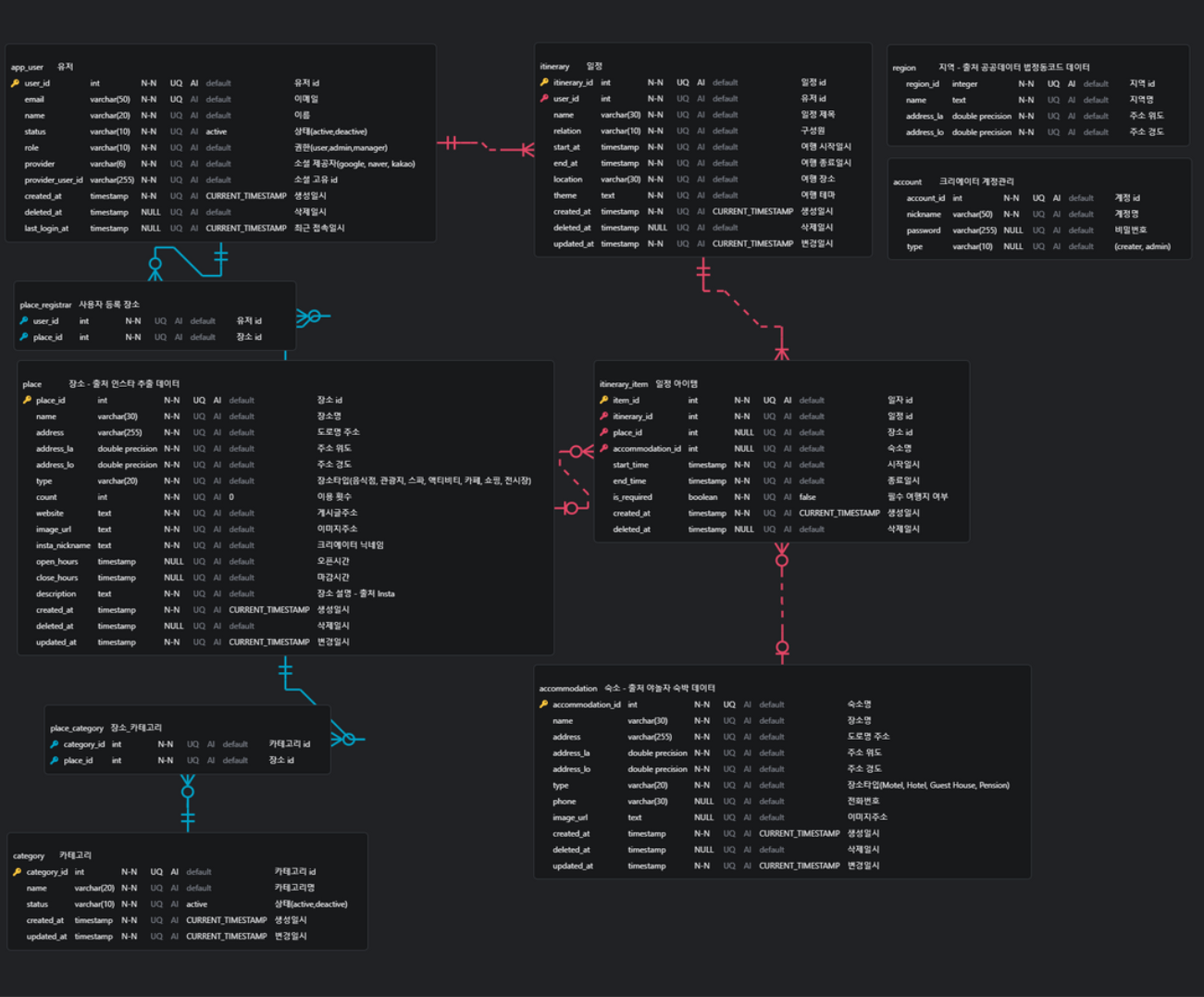Select the itinerary table title
This screenshot has height=997, width=1204.
554,67
